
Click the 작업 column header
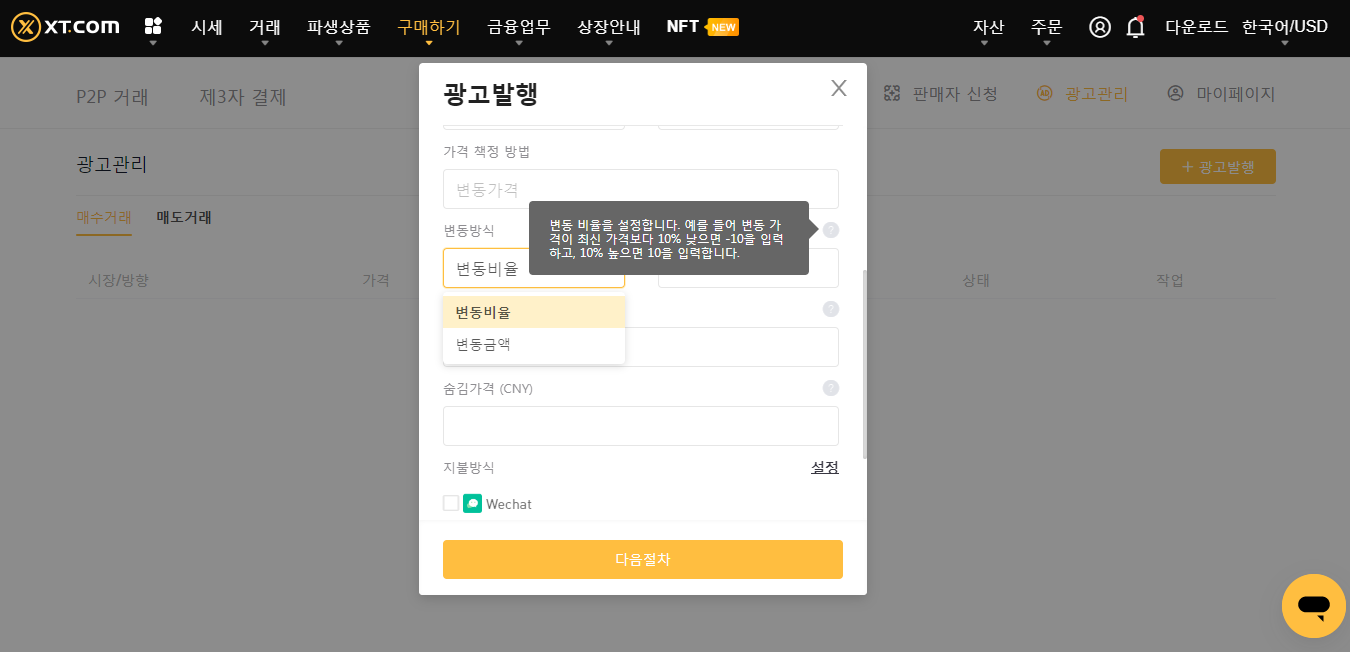(x=1170, y=280)
